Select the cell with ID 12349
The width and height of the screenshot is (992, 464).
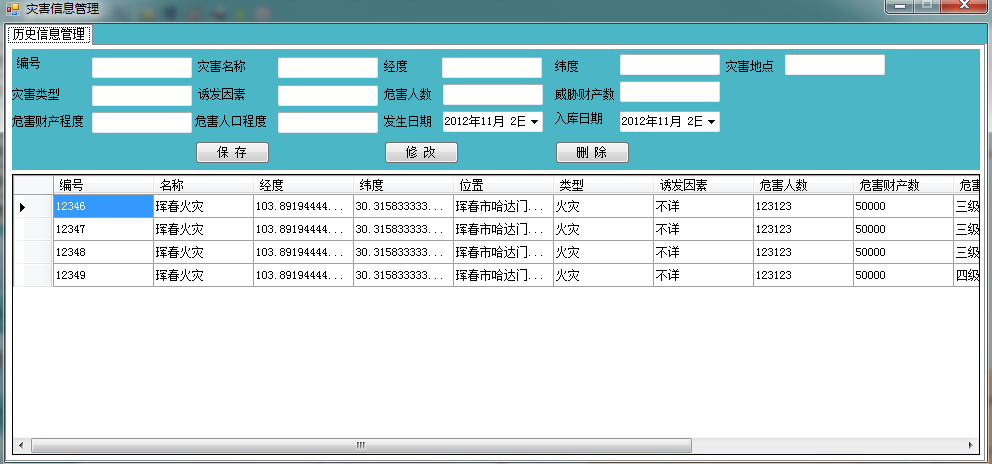102,275
